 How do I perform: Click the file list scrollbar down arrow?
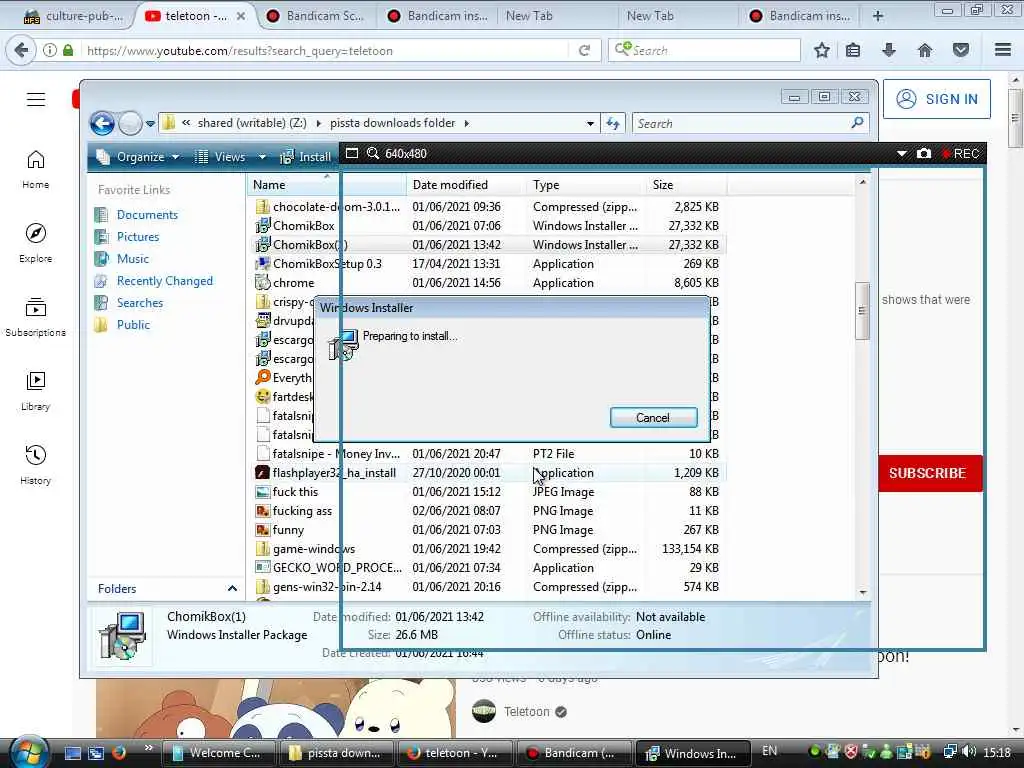[862, 592]
